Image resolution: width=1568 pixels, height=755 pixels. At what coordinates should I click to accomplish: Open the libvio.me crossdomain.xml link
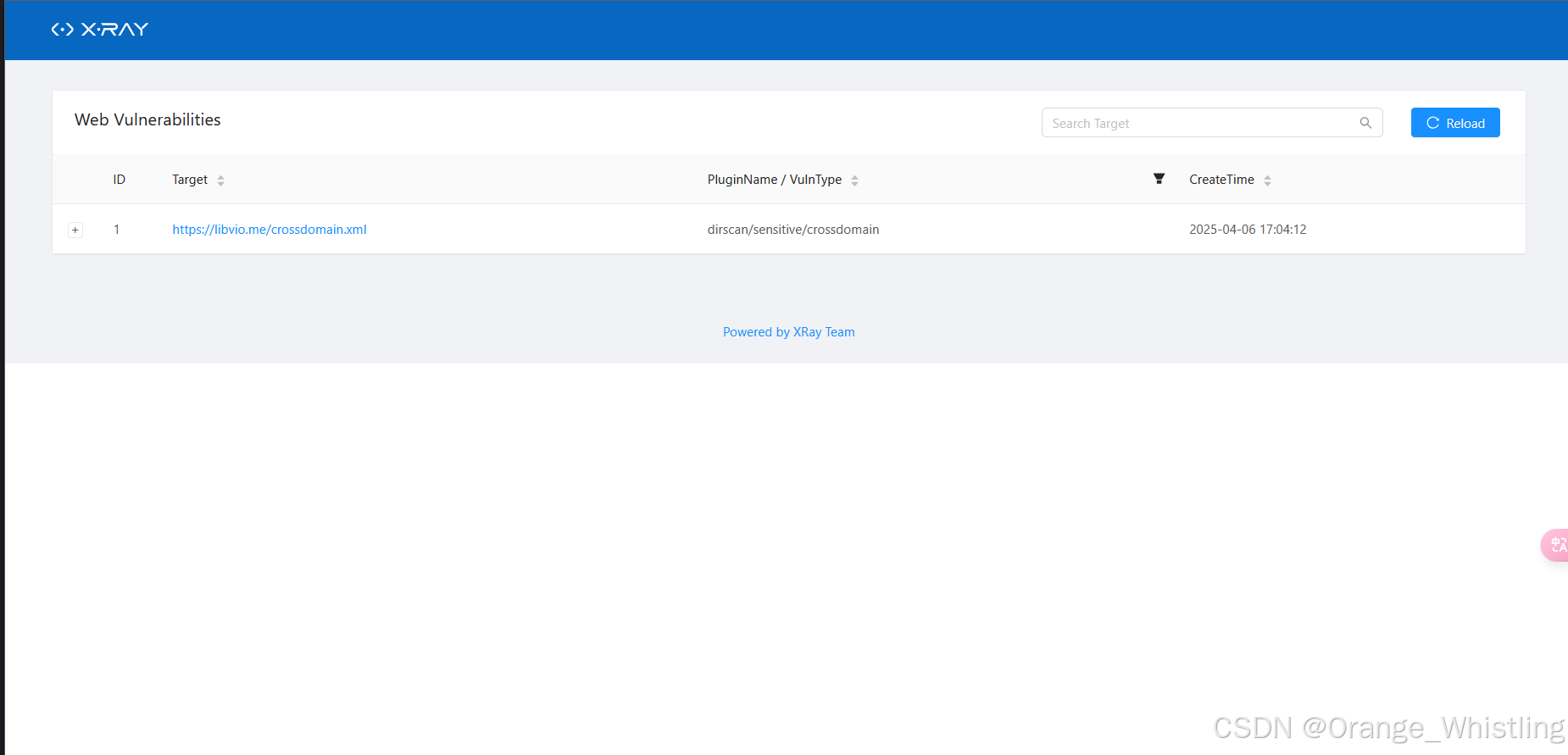(270, 230)
